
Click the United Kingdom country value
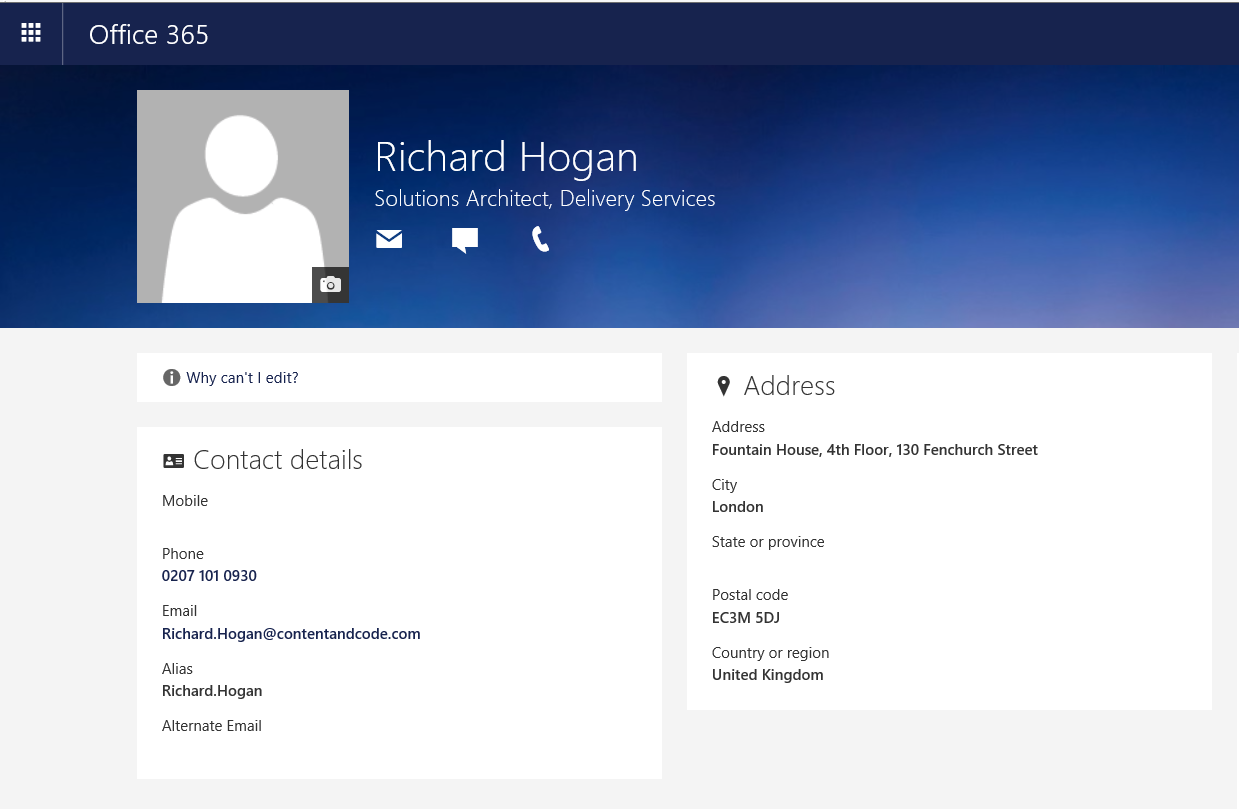click(x=767, y=675)
